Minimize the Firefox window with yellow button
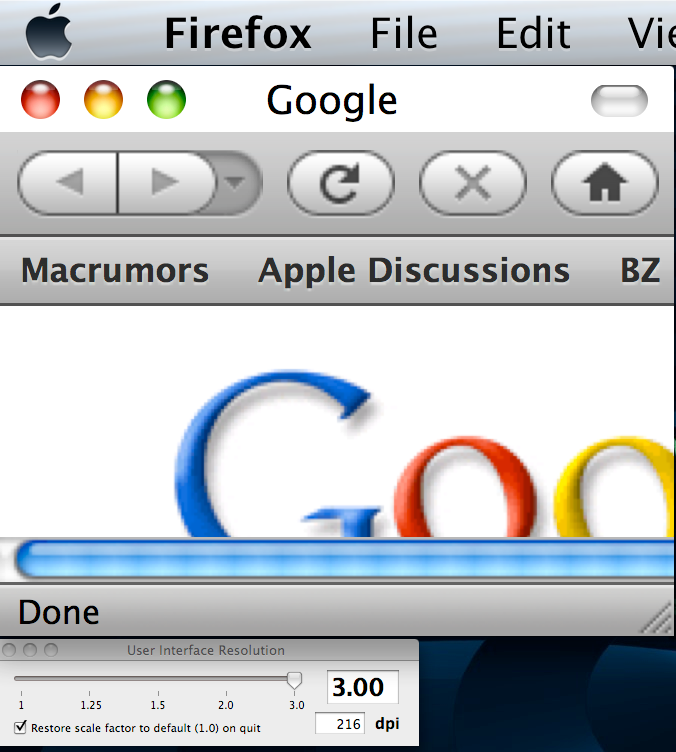 103,99
